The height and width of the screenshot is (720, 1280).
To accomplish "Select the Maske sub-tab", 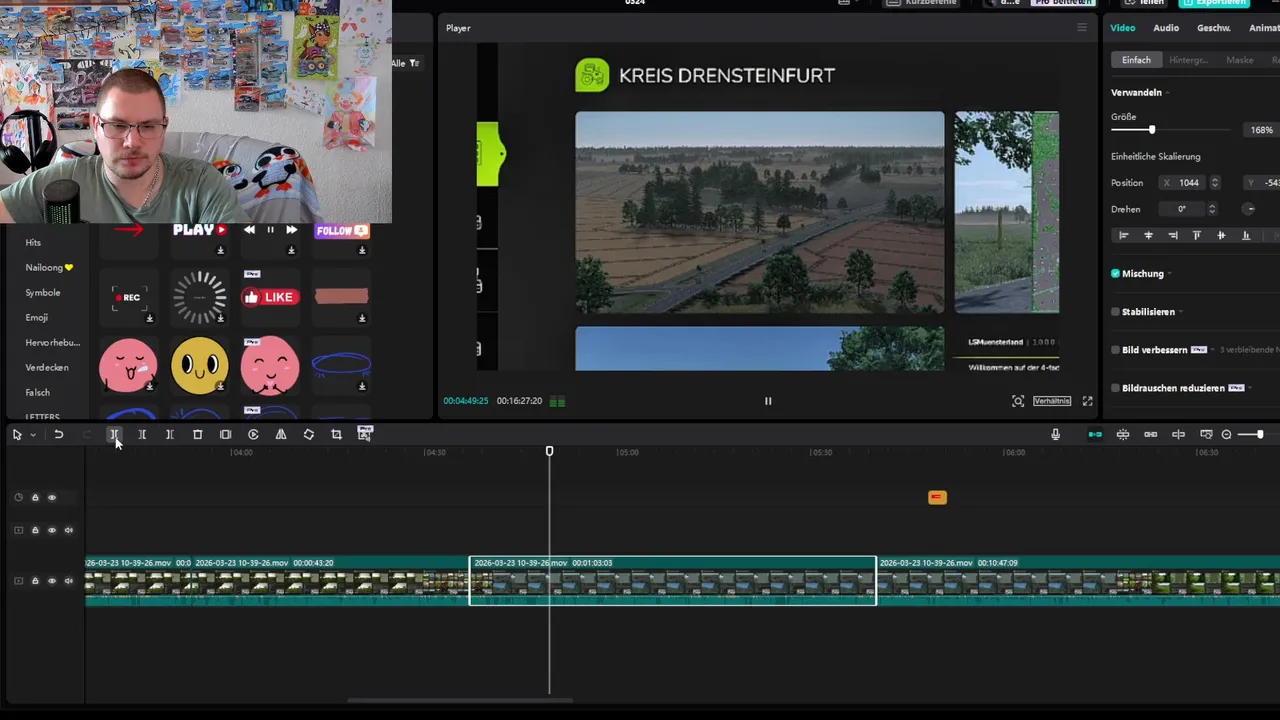I will [1240, 60].
